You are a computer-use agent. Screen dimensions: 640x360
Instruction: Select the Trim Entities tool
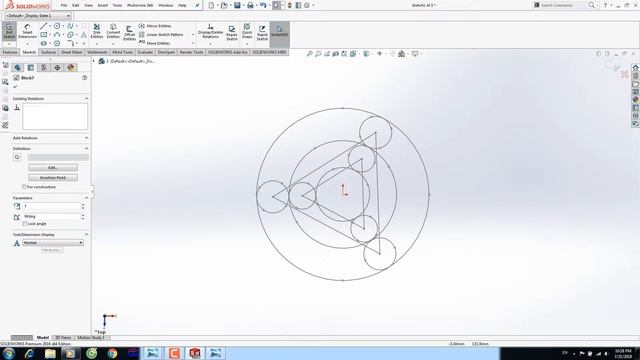97,31
